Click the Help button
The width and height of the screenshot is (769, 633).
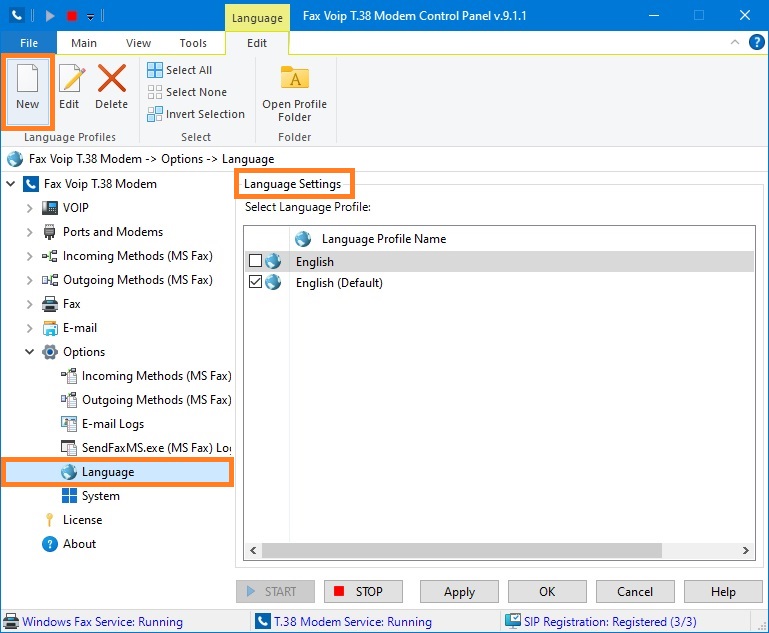[723, 592]
